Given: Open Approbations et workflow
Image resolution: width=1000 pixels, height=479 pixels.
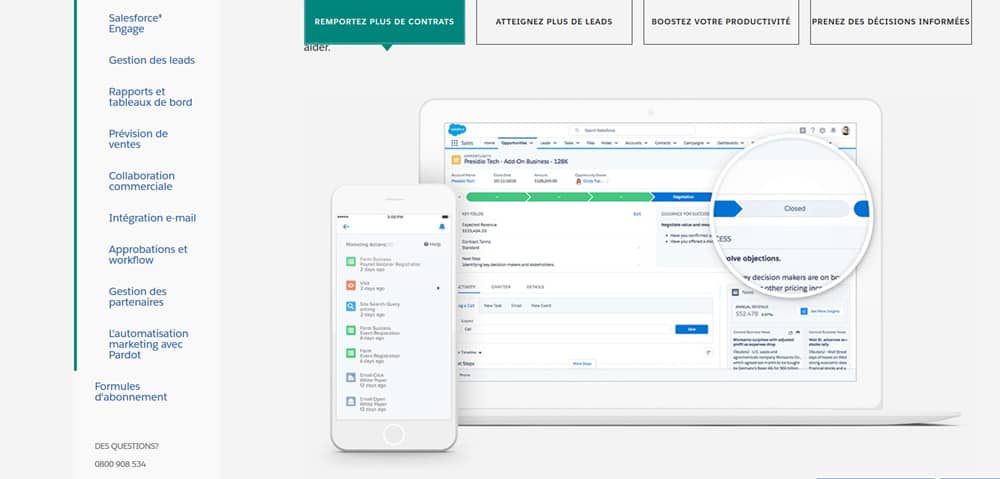Looking at the screenshot, I should click(x=148, y=254).
